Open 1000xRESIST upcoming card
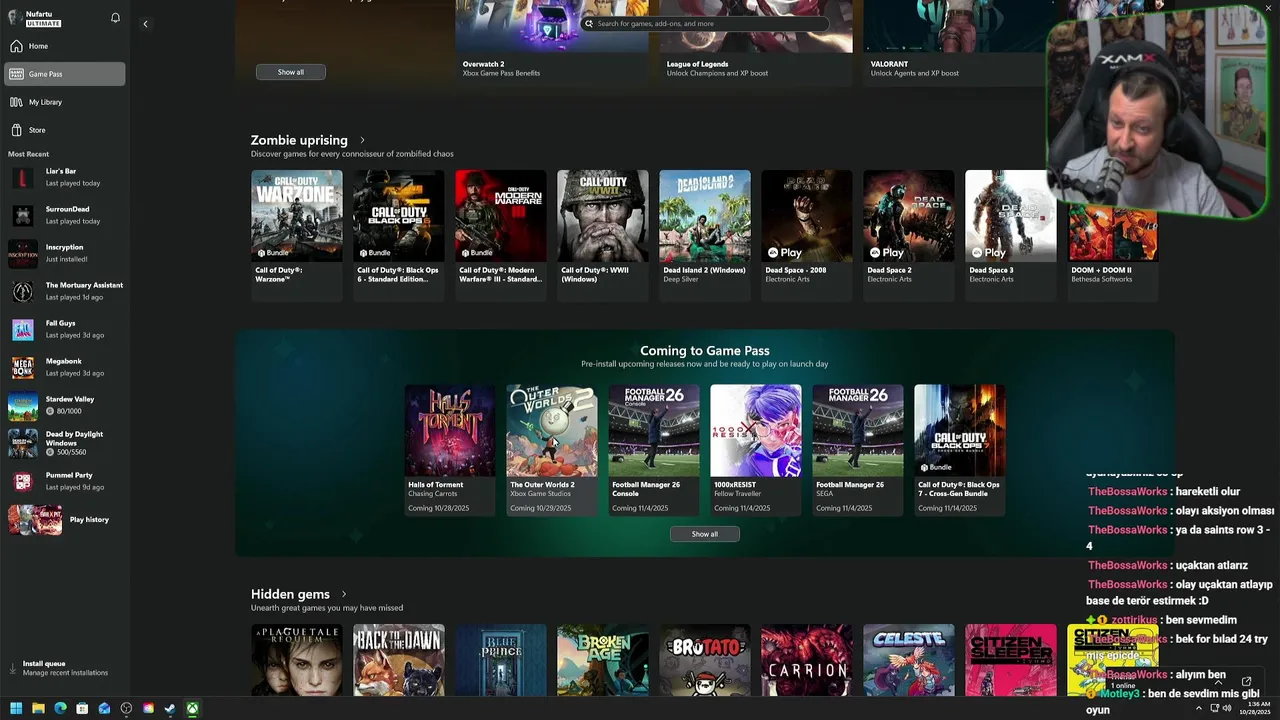1280x720 pixels. point(756,450)
